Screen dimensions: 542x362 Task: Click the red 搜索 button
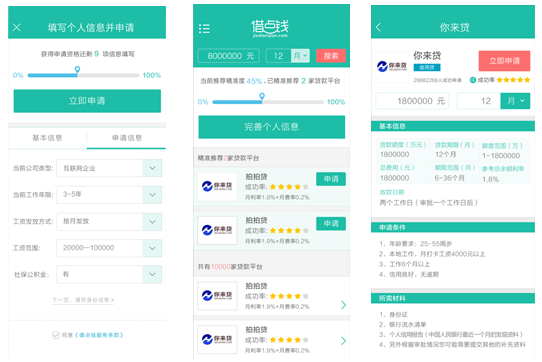click(331, 56)
